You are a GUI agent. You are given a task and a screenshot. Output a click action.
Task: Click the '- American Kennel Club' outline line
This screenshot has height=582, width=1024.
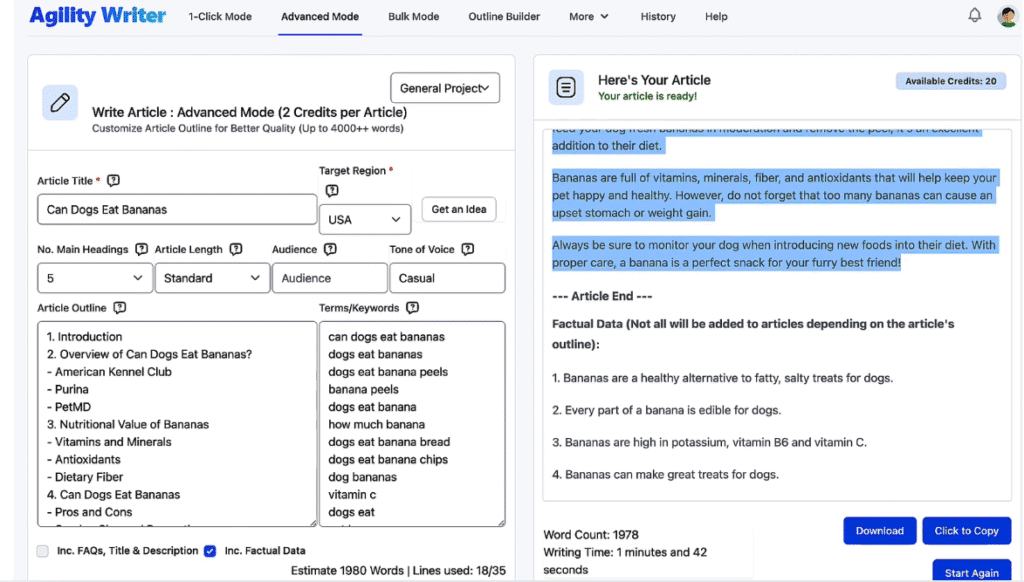[x=109, y=372]
